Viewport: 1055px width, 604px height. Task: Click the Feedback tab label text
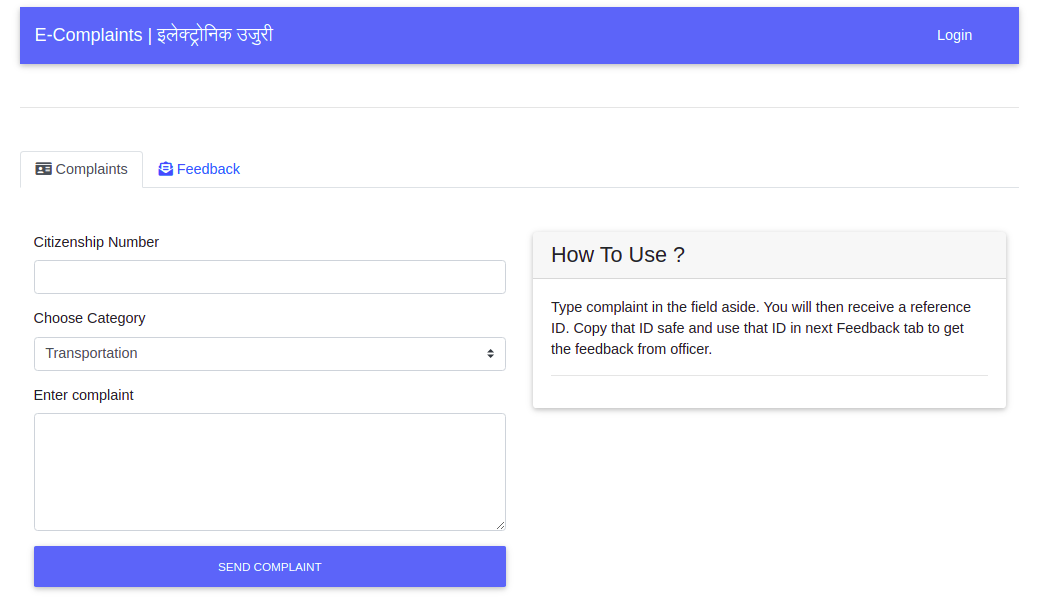click(207, 168)
